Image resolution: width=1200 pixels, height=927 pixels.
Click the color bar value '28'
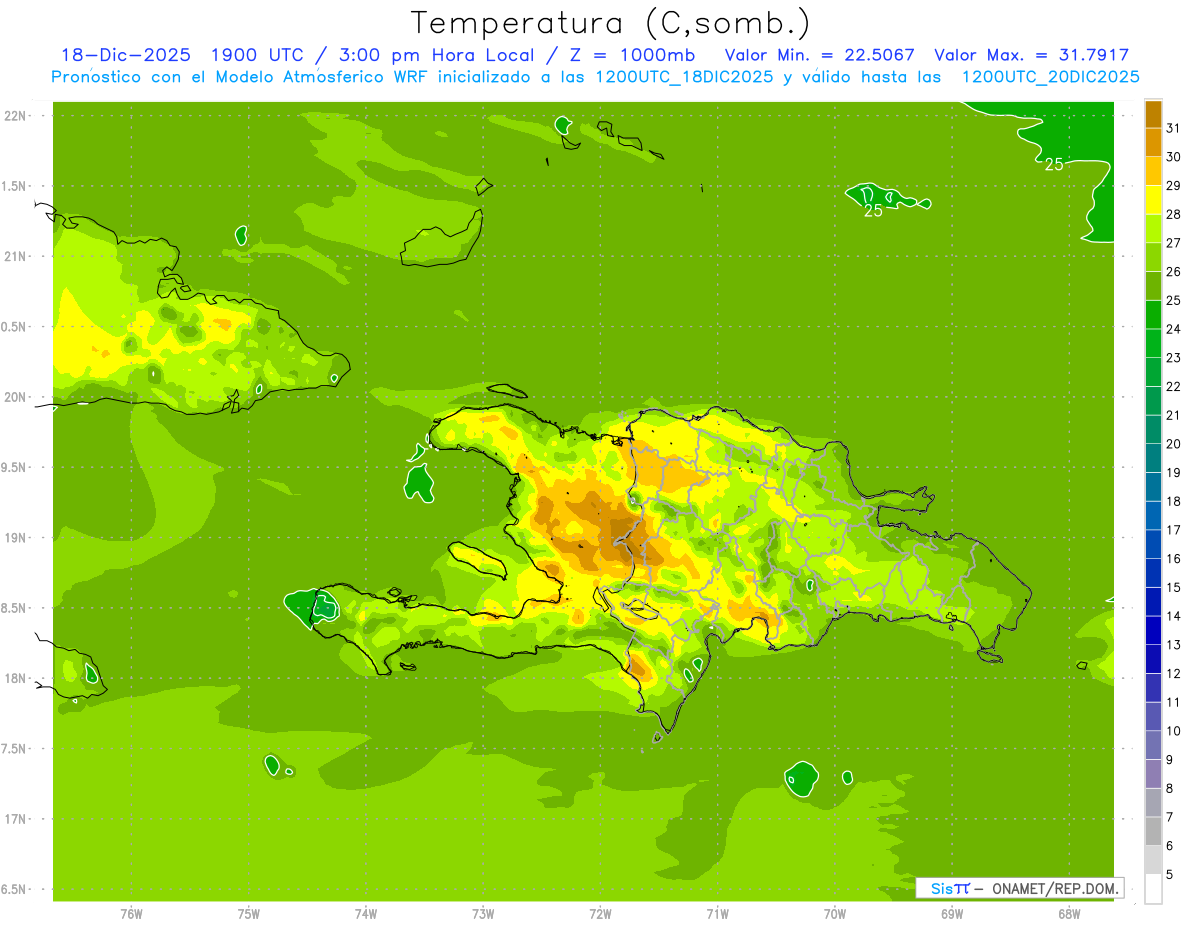point(1173,214)
